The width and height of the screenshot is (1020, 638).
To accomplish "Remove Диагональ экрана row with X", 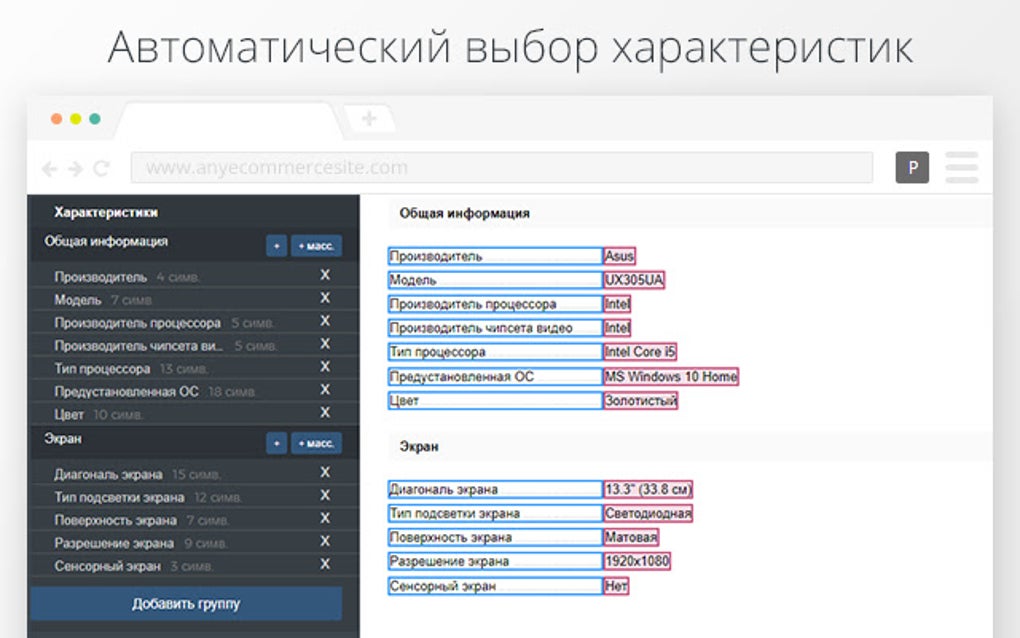I will pos(325,473).
